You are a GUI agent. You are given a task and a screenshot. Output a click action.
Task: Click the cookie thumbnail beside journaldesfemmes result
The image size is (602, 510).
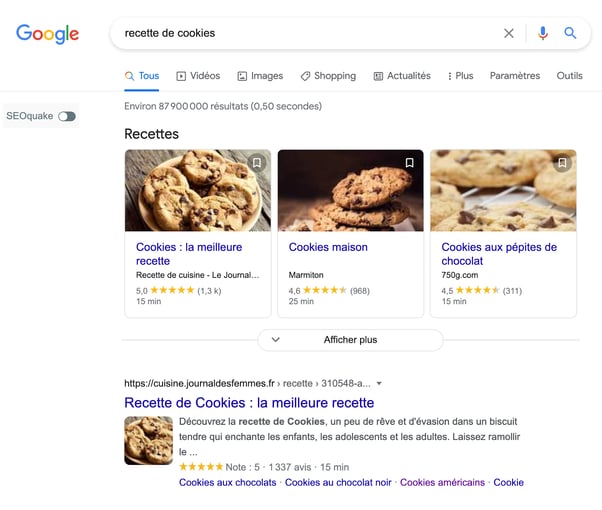click(148, 441)
